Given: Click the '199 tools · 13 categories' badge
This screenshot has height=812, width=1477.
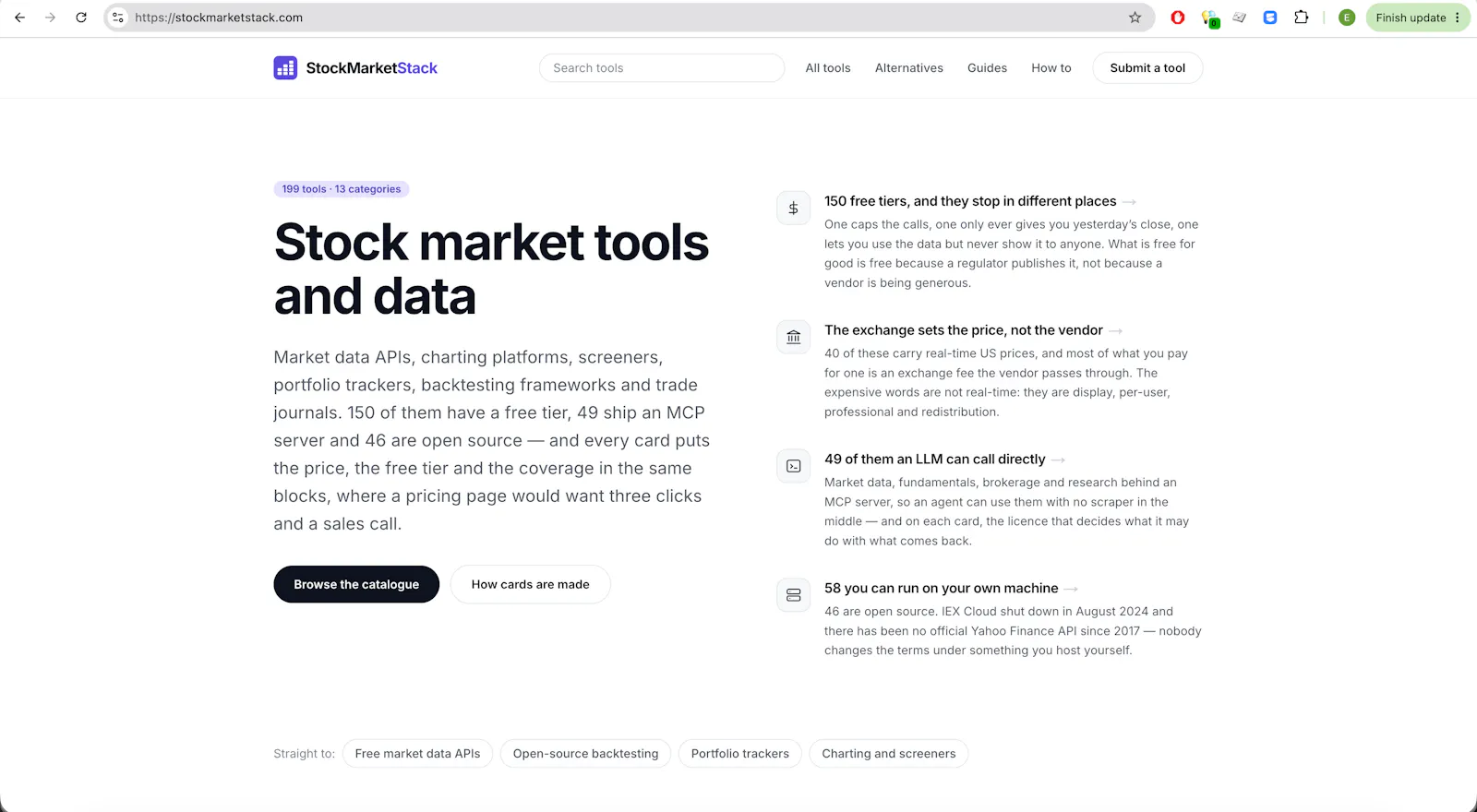Looking at the screenshot, I should click(x=342, y=189).
